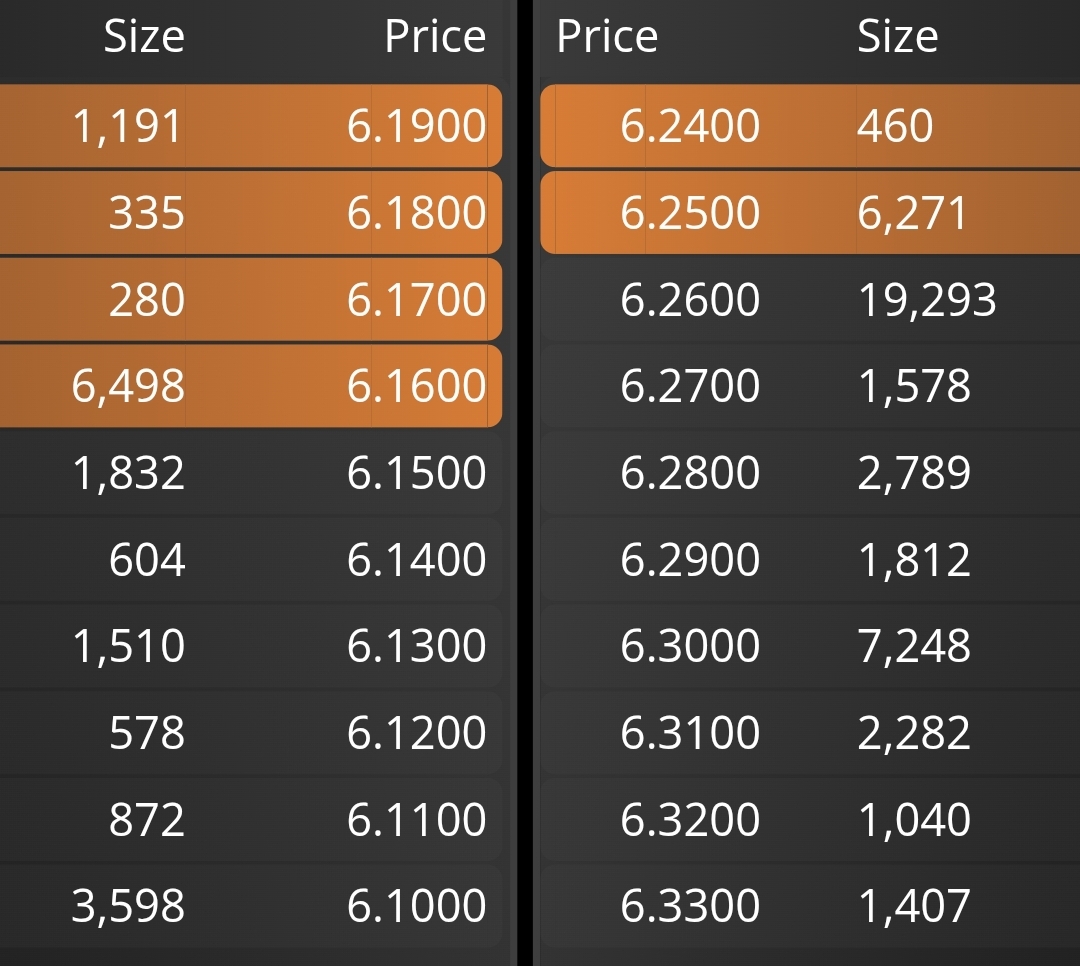Choose the bid row priced 6.1400
The height and width of the screenshot is (966, 1080).
click(x=251, y=559)
